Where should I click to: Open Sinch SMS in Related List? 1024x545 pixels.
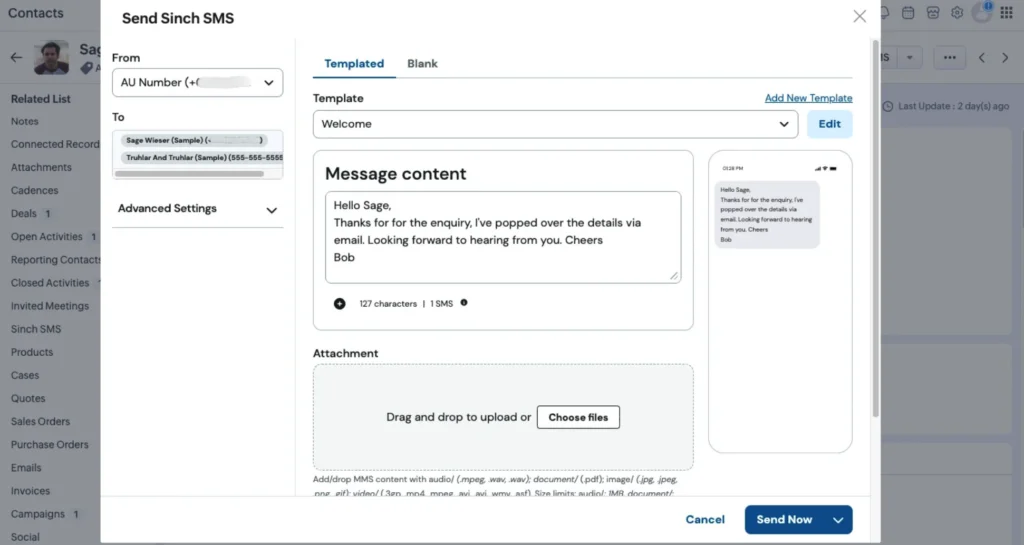[36, 329]
